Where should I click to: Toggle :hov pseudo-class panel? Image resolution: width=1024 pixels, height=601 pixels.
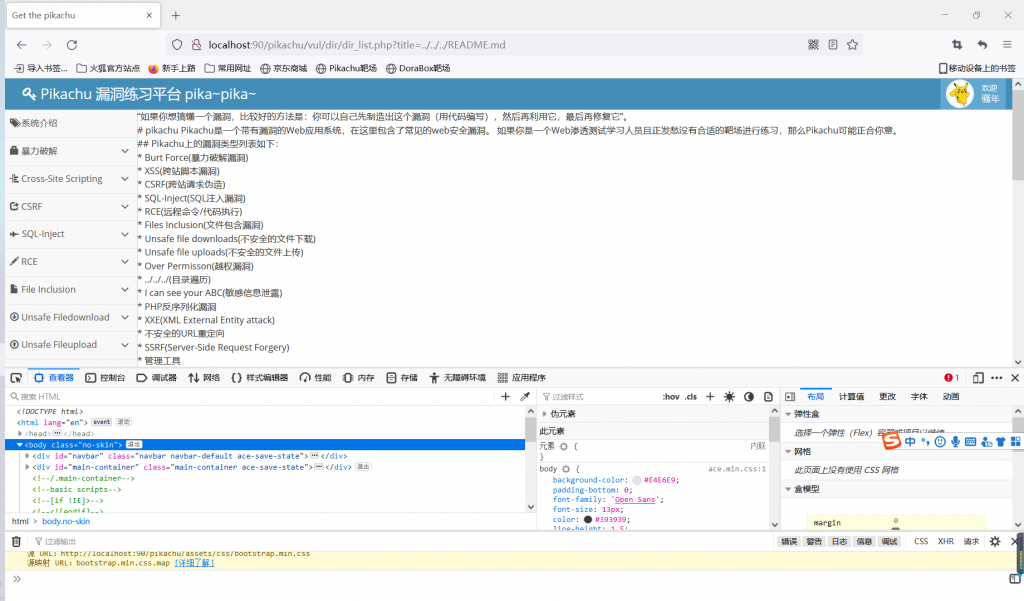671,397
